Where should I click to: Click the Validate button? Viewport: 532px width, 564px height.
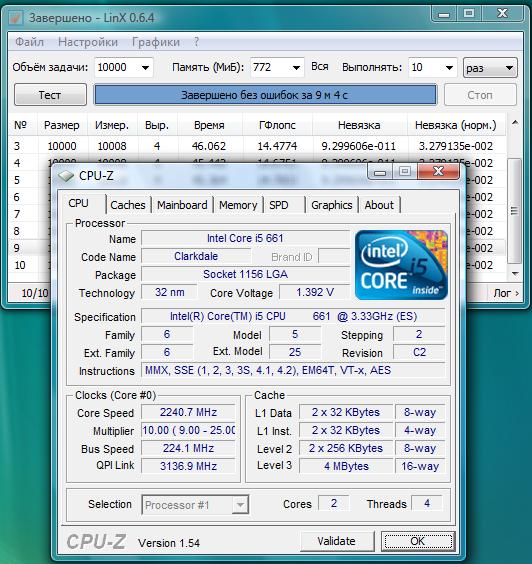click(336, 541)
